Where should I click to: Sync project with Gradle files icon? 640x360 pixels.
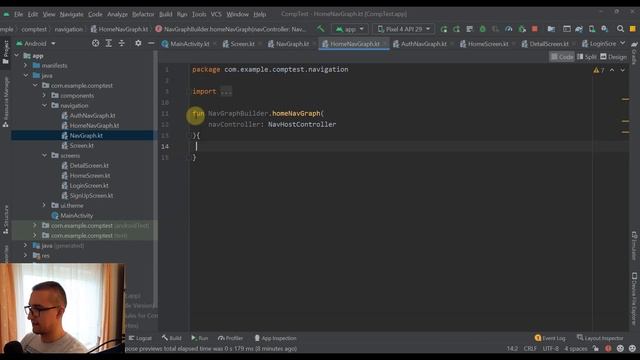(579, 29)
